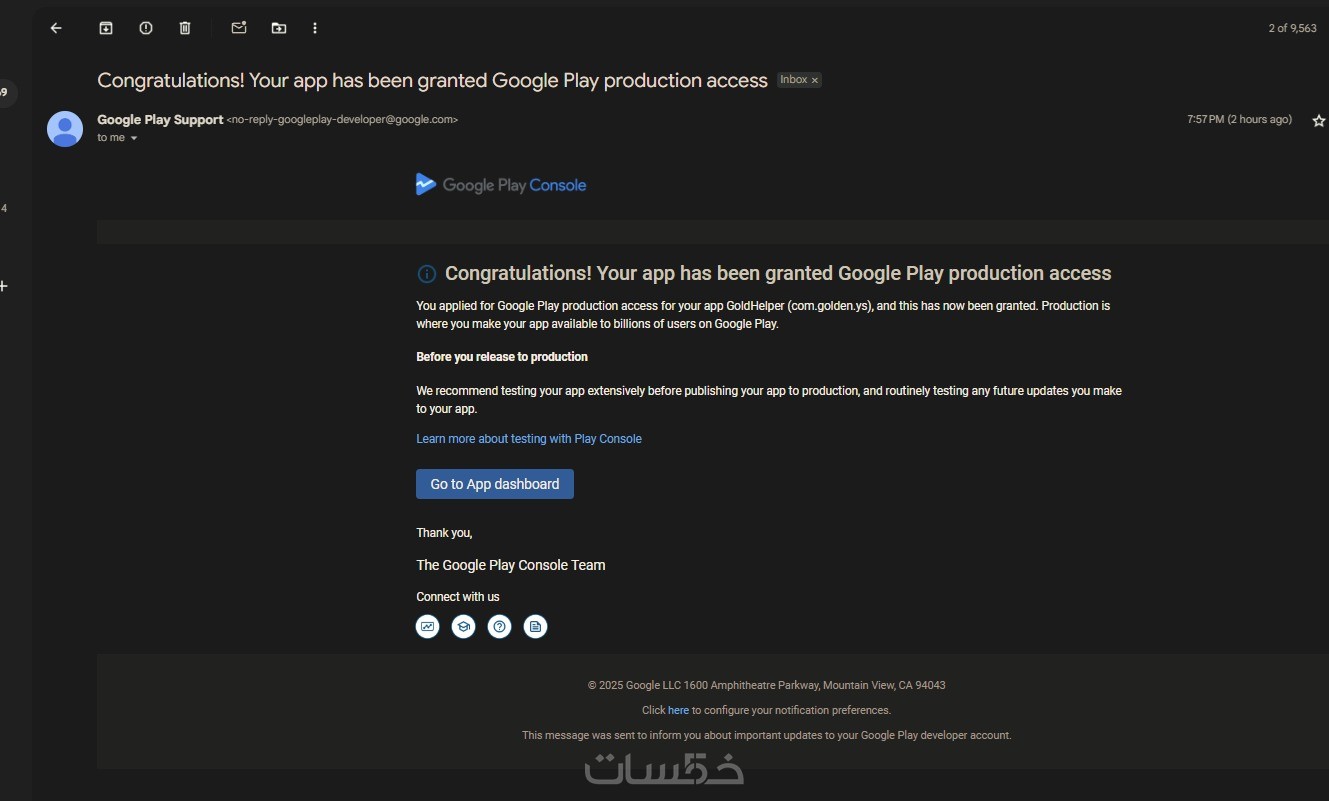
Task: Star this email
Action: (1318, 120)
